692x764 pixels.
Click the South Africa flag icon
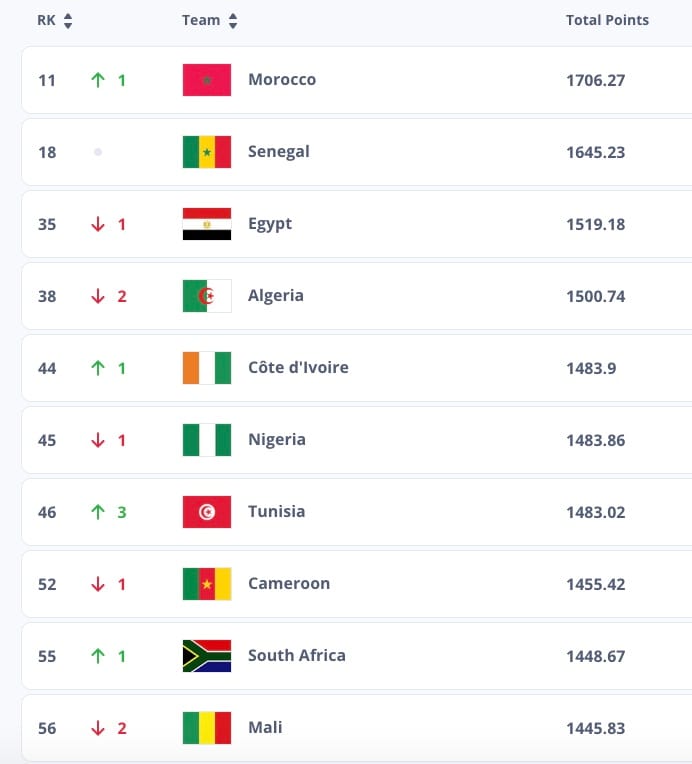207,656
